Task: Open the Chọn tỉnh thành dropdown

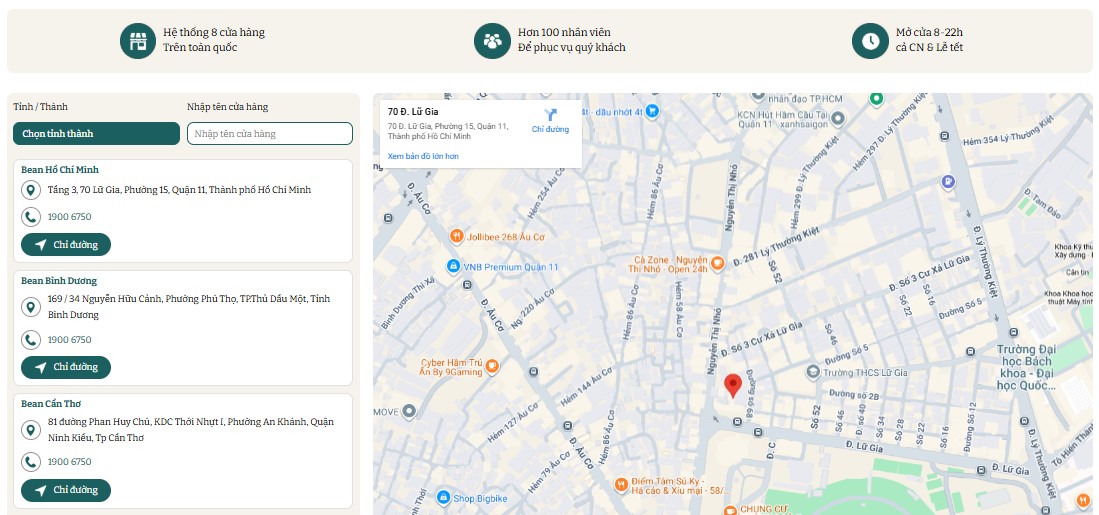Action: (97, 133)
